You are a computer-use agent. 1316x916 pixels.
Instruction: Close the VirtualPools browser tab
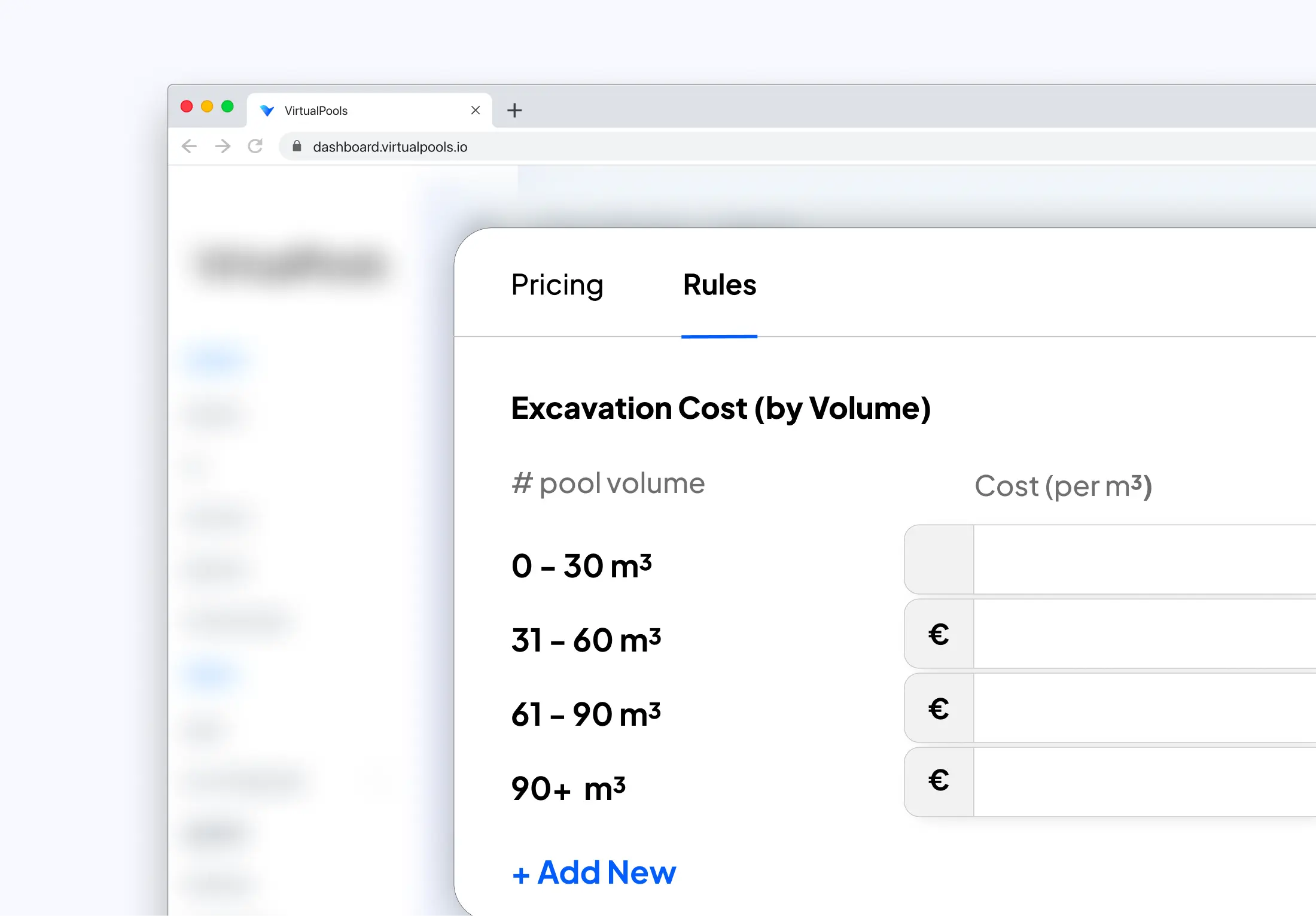[x=476, y=110]
